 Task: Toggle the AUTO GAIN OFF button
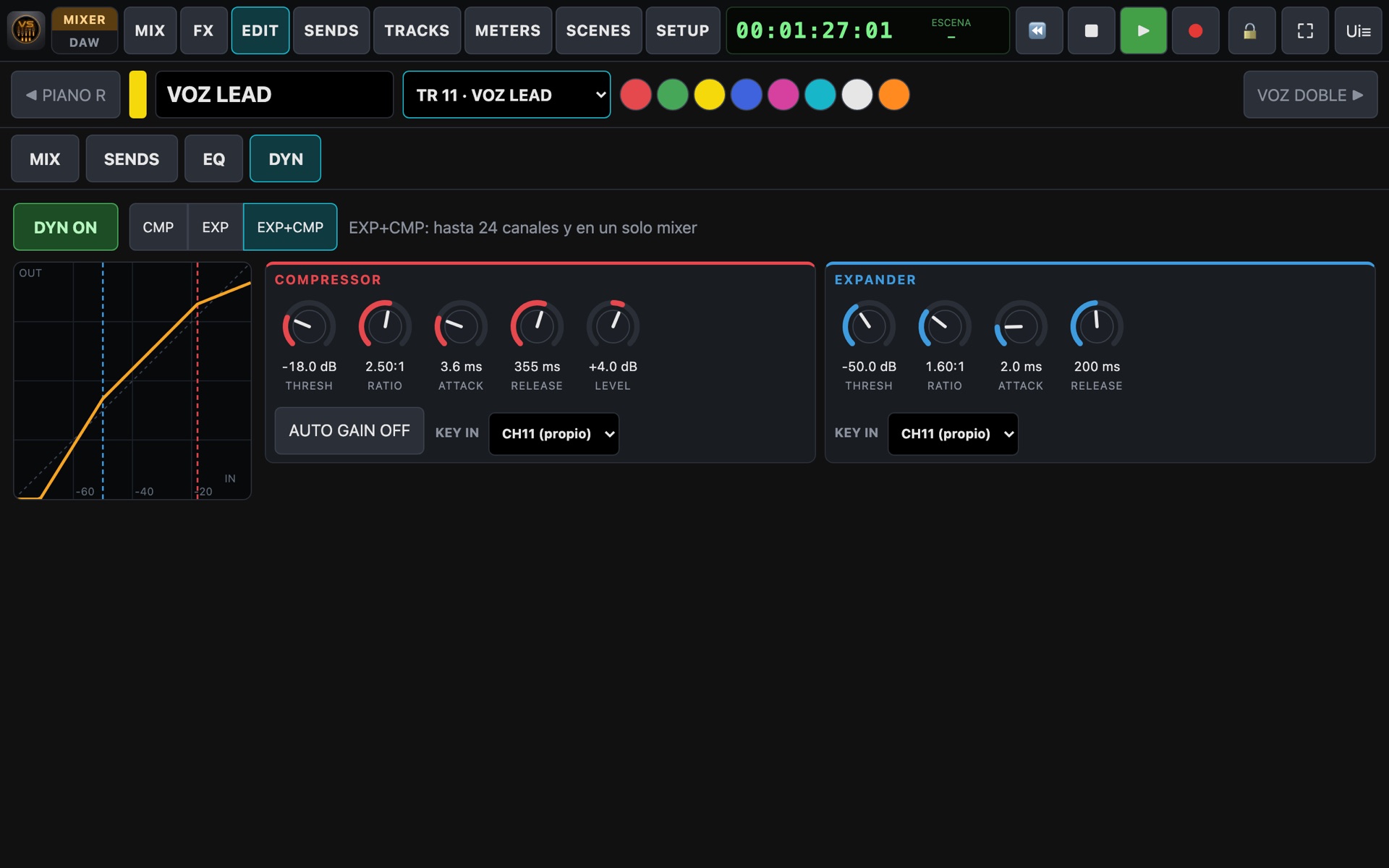(349, 430)
